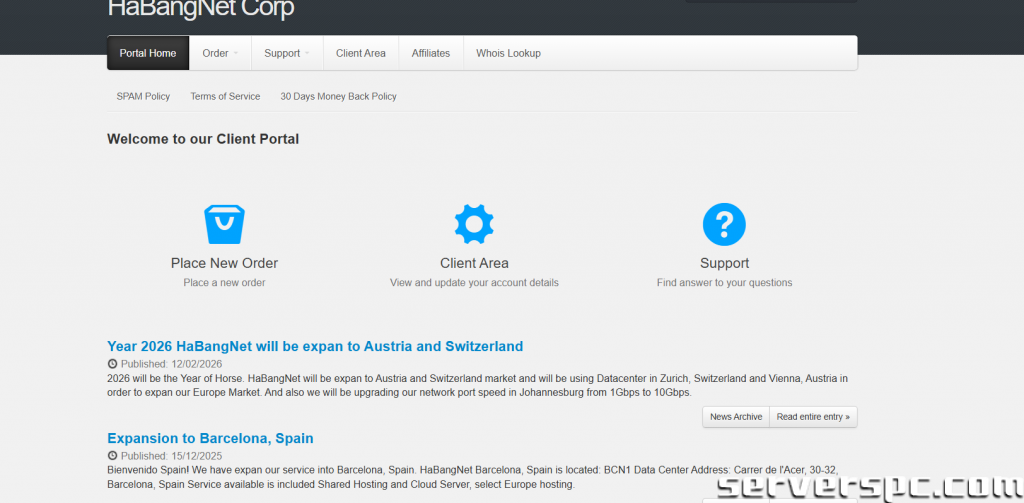
Task: Open 30 Days Money Back Policy
Action: pyautogui.click(x=338, y=97)
